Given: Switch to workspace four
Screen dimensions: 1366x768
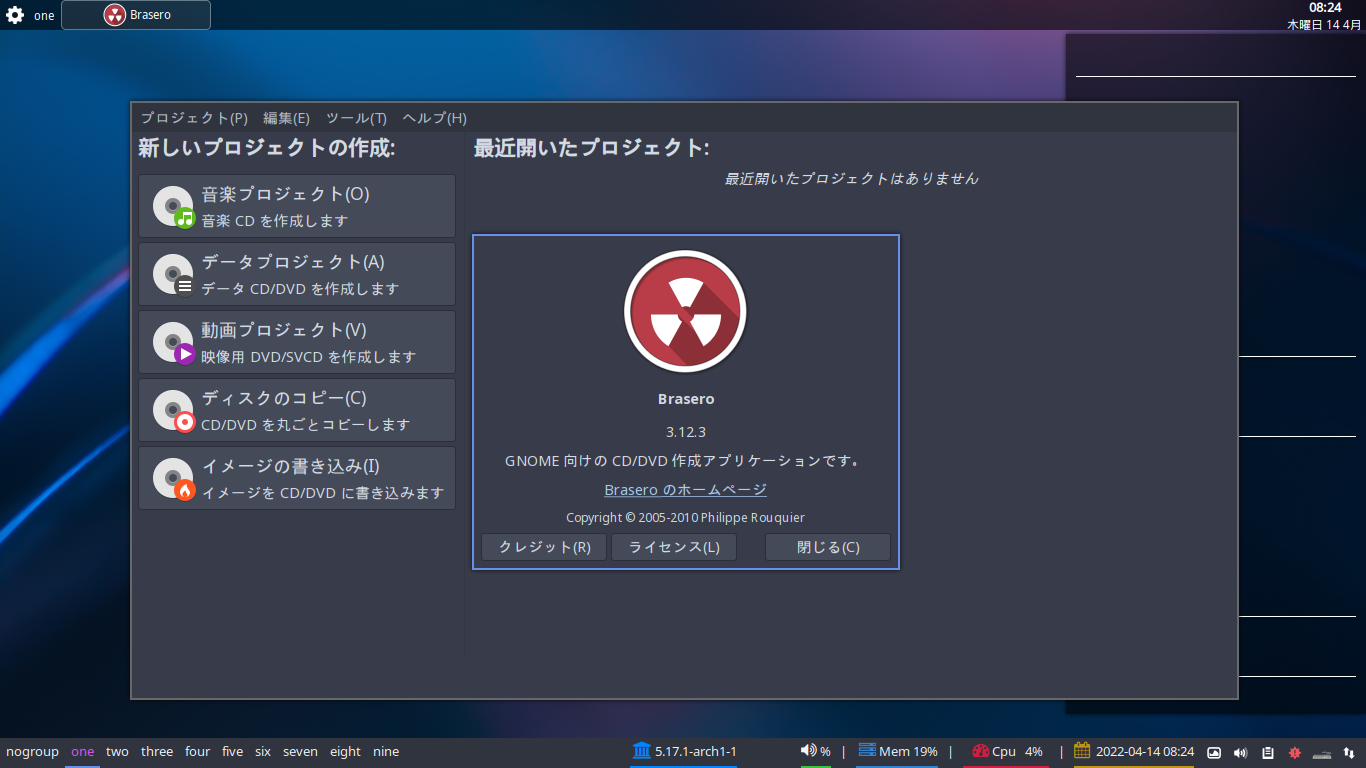Looking at the screenshot, I should click(x=198, y=752).
